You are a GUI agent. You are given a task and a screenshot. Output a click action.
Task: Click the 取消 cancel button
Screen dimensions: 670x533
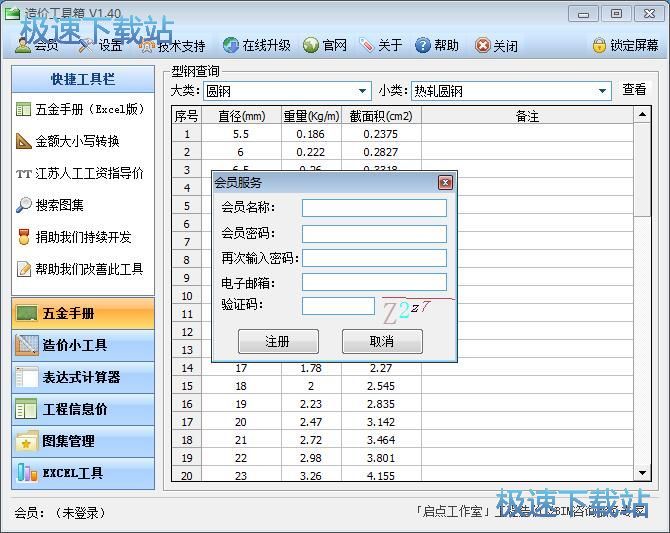[x=382, y=341]
